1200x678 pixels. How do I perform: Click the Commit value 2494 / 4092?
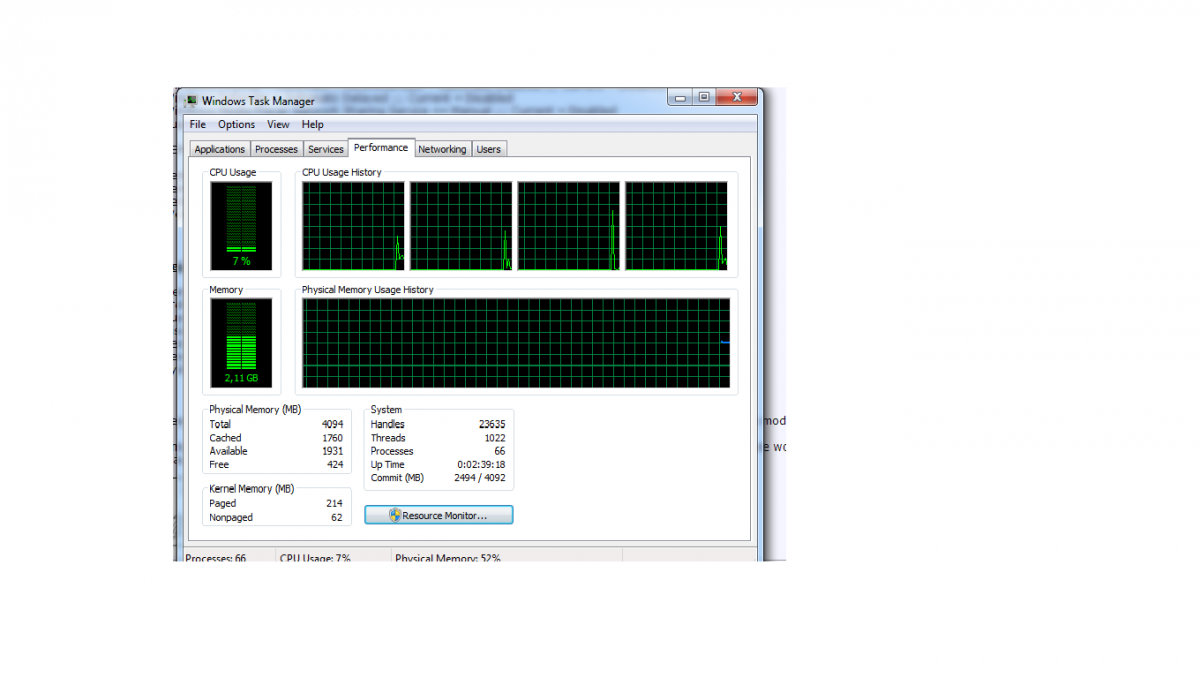coord(480,478)
